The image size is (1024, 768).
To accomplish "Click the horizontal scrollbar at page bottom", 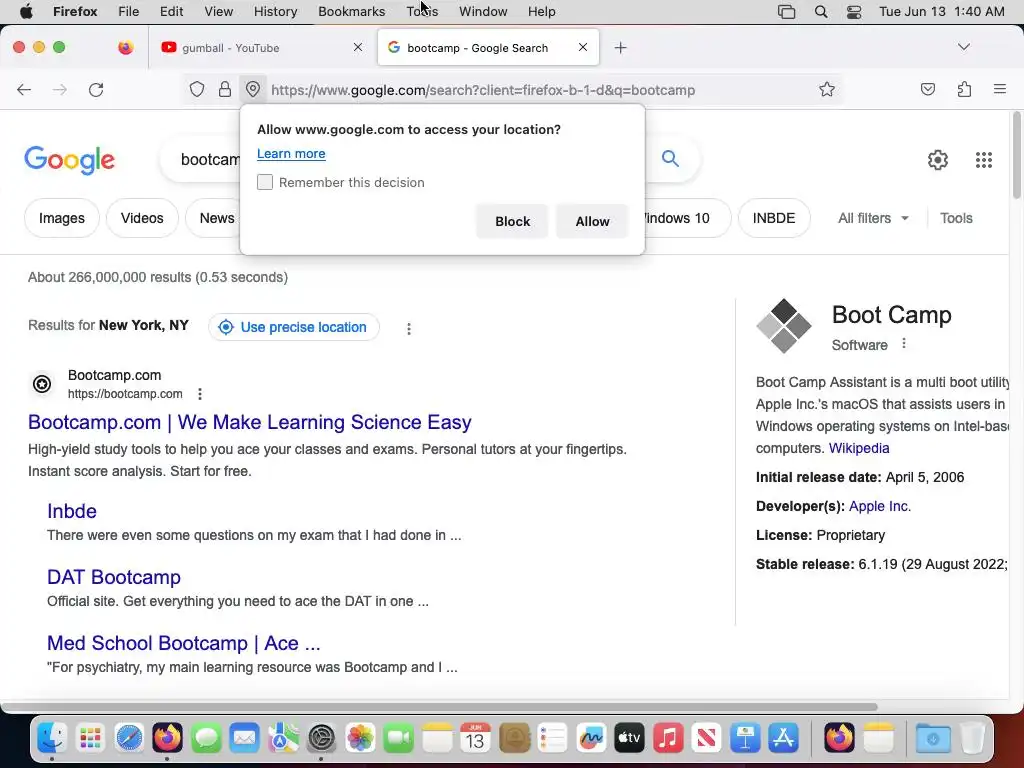I will coord(439,707).
